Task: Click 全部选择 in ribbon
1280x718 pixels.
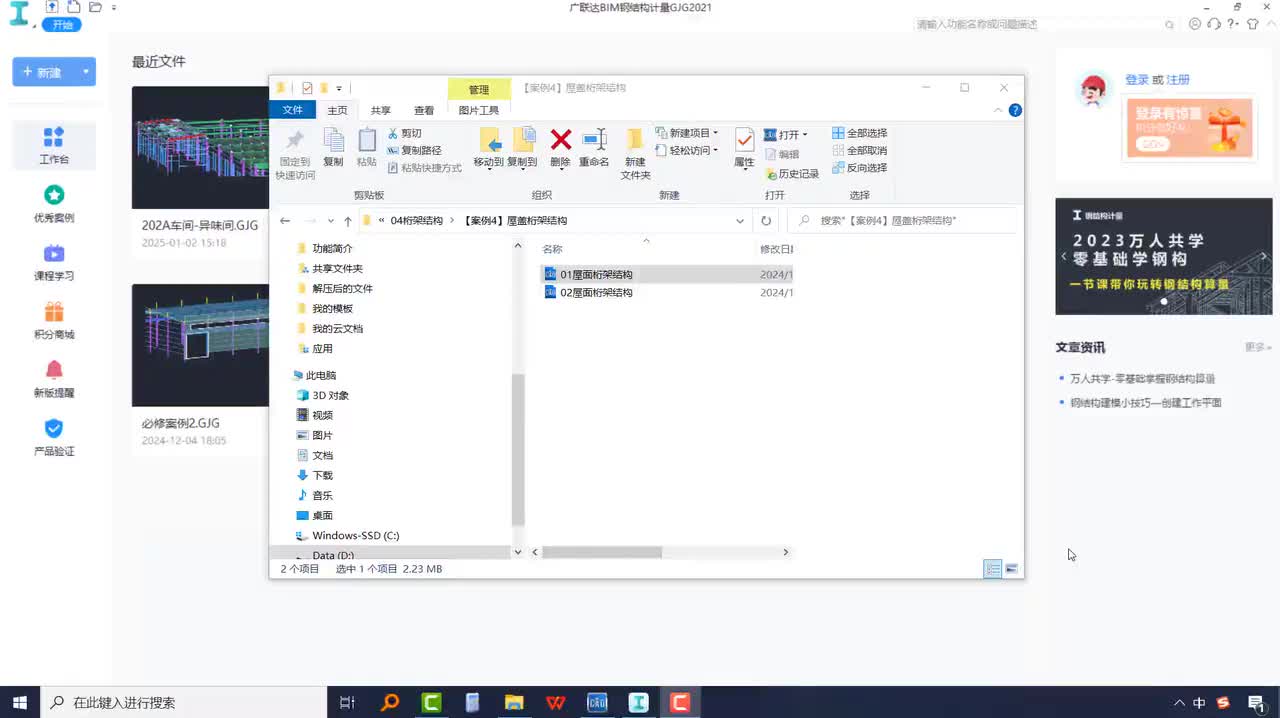Action: (x=859, y=133)
